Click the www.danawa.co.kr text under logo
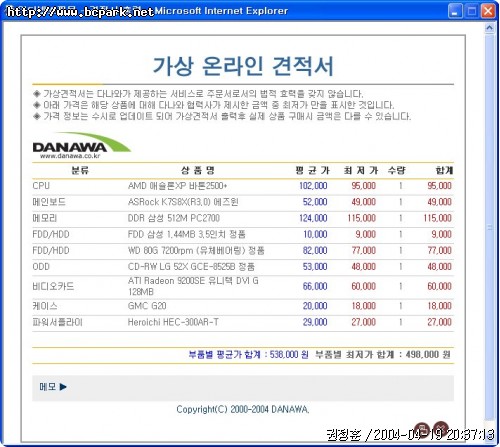The width and height of the screenshot is (500, 447). tap(70, 156)
